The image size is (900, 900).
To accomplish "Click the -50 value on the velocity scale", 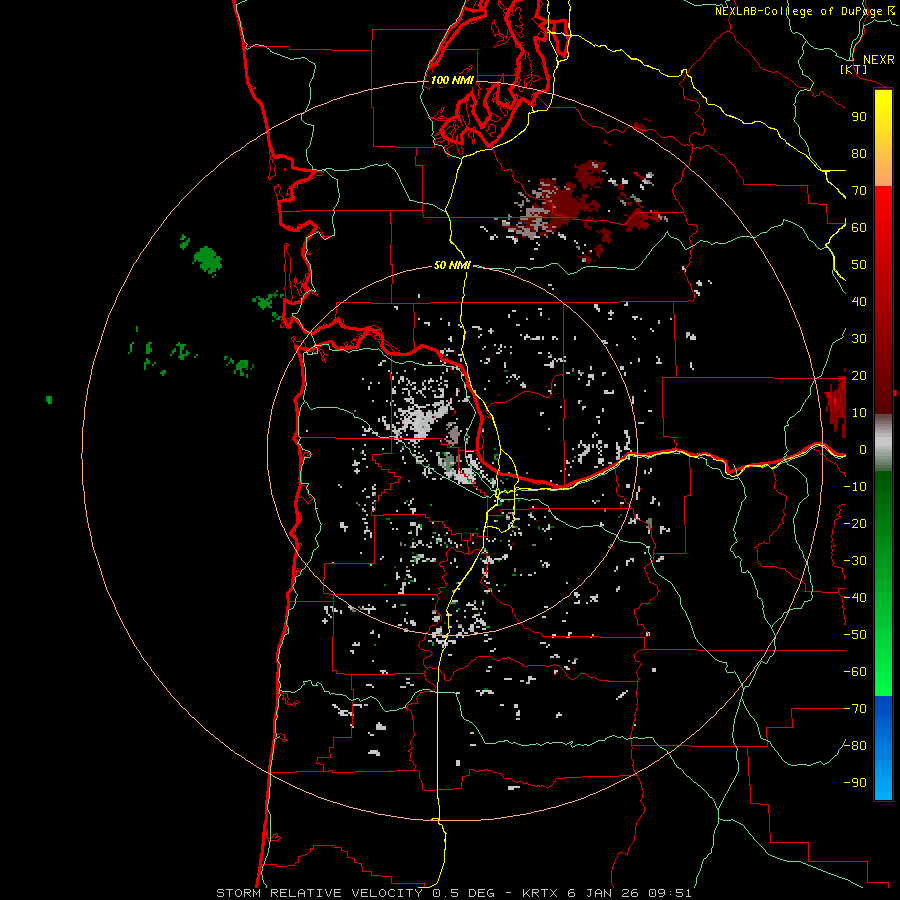I will point(855,635).
